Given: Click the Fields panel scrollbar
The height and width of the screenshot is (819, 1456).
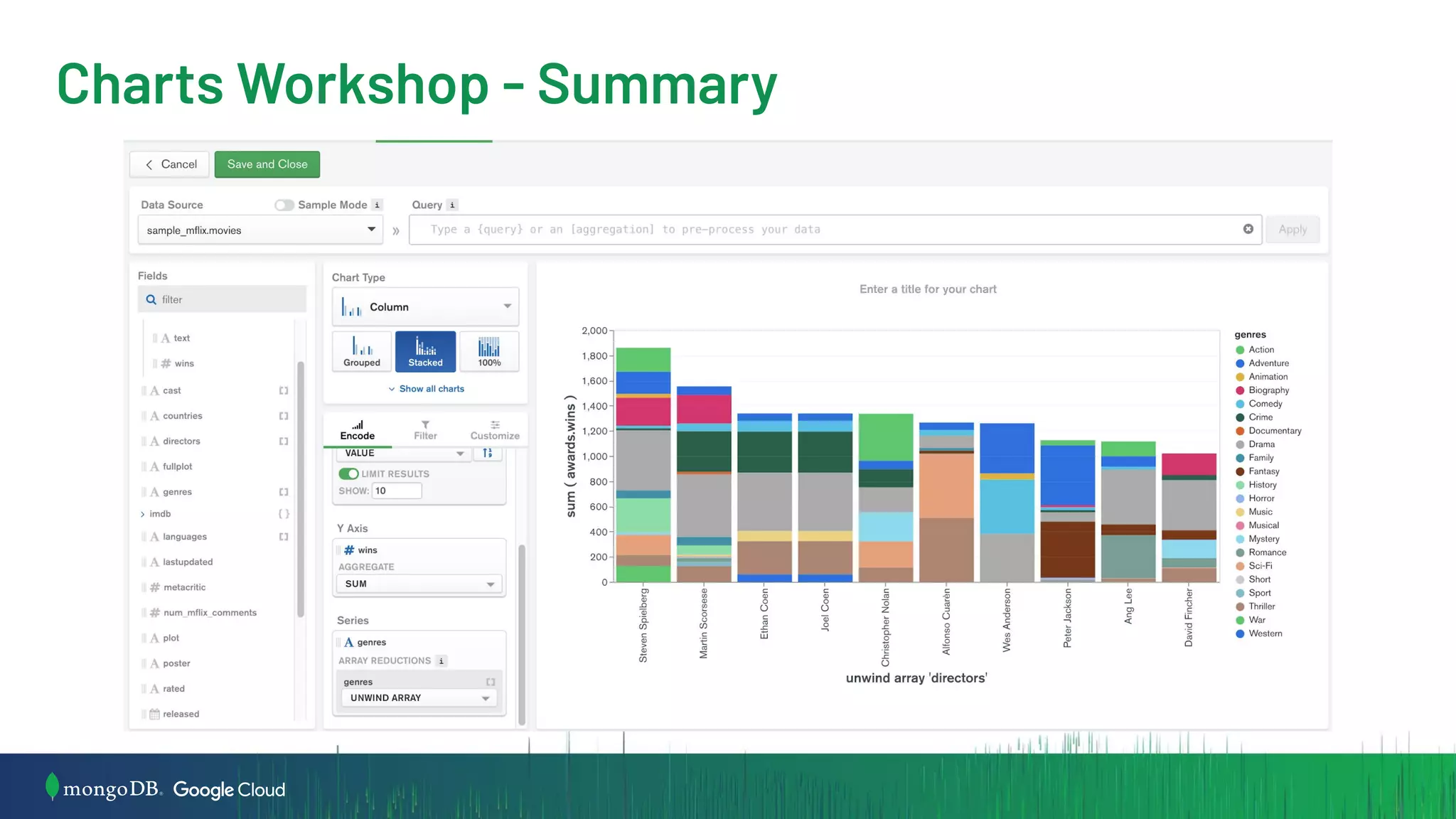Looking at the screenshot, I should point(301,489).
